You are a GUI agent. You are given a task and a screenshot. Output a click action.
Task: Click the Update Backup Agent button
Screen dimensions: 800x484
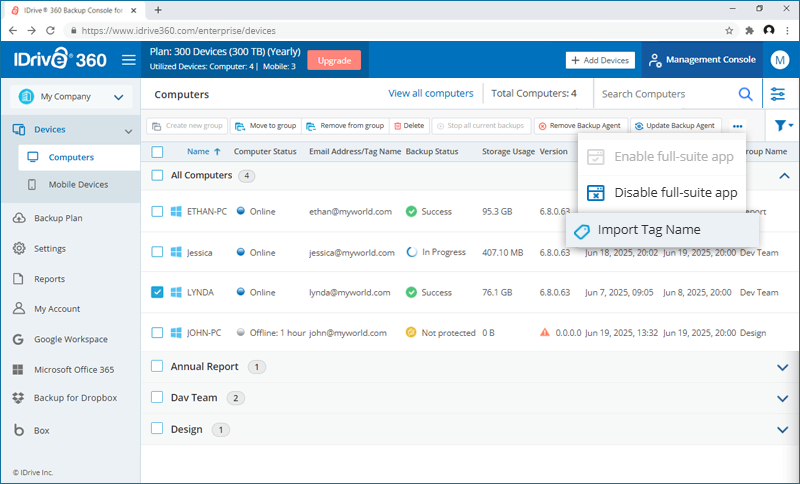(x=676, y=125)
